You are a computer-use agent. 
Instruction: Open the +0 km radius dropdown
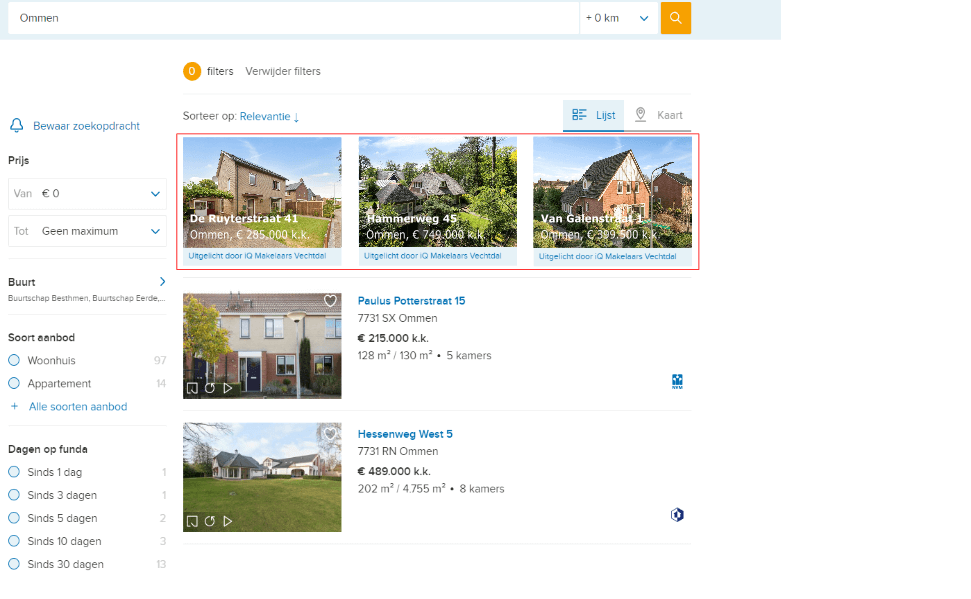tap(618, 18)
